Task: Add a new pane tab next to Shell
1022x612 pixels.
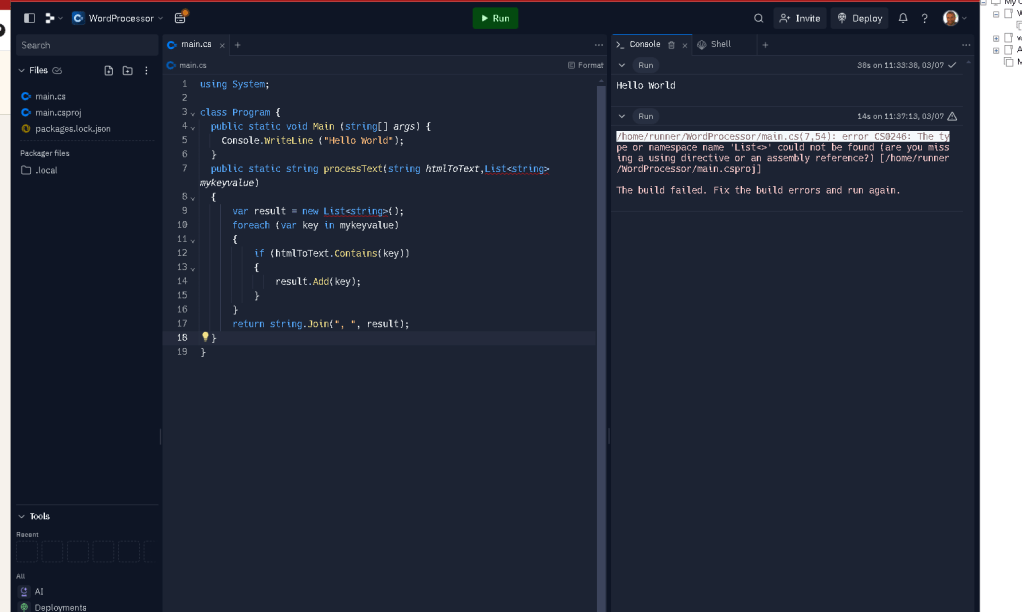Action: (x=765, y=45)
